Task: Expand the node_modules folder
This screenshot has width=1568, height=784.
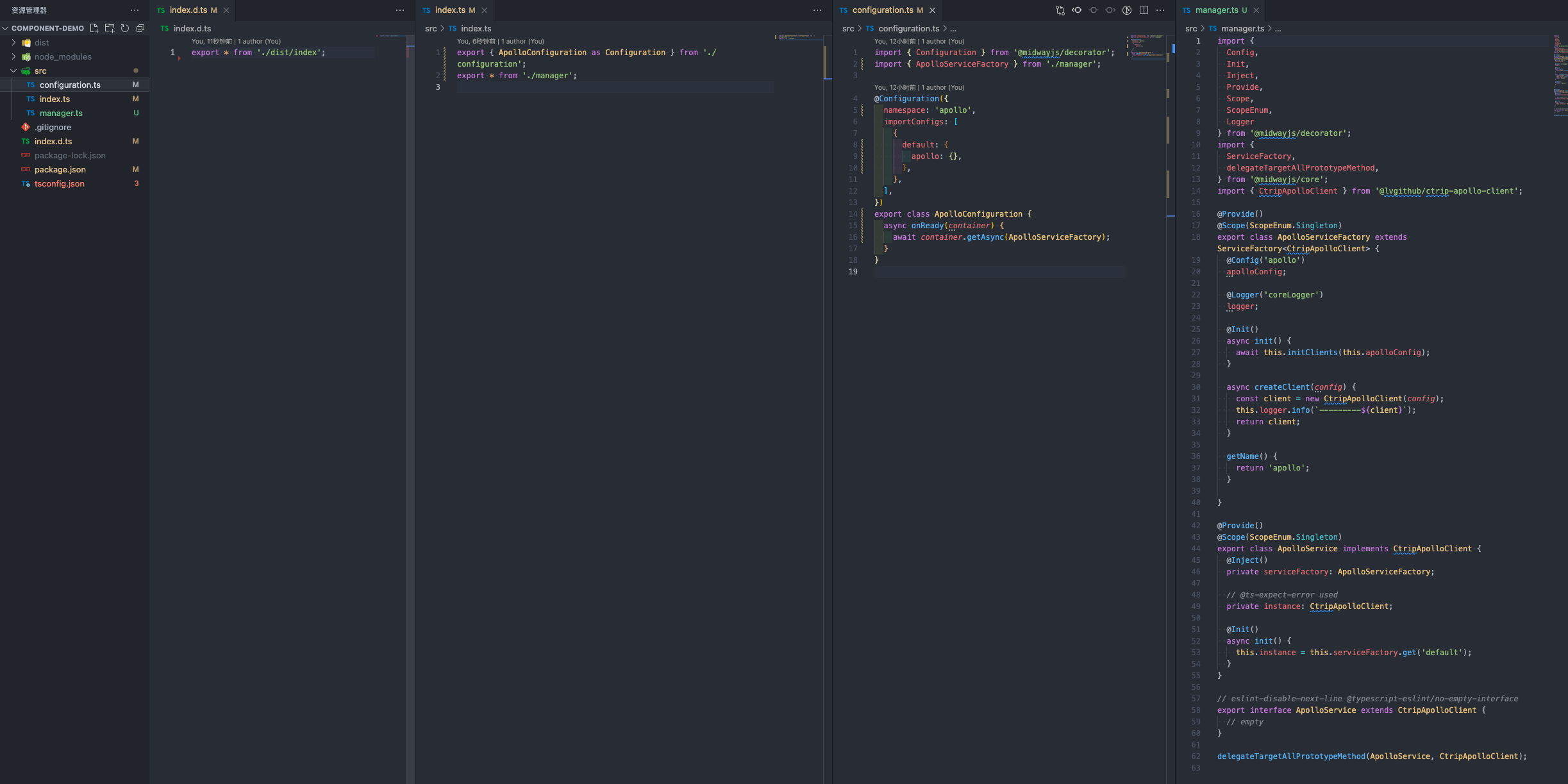Action: [13, 56]
